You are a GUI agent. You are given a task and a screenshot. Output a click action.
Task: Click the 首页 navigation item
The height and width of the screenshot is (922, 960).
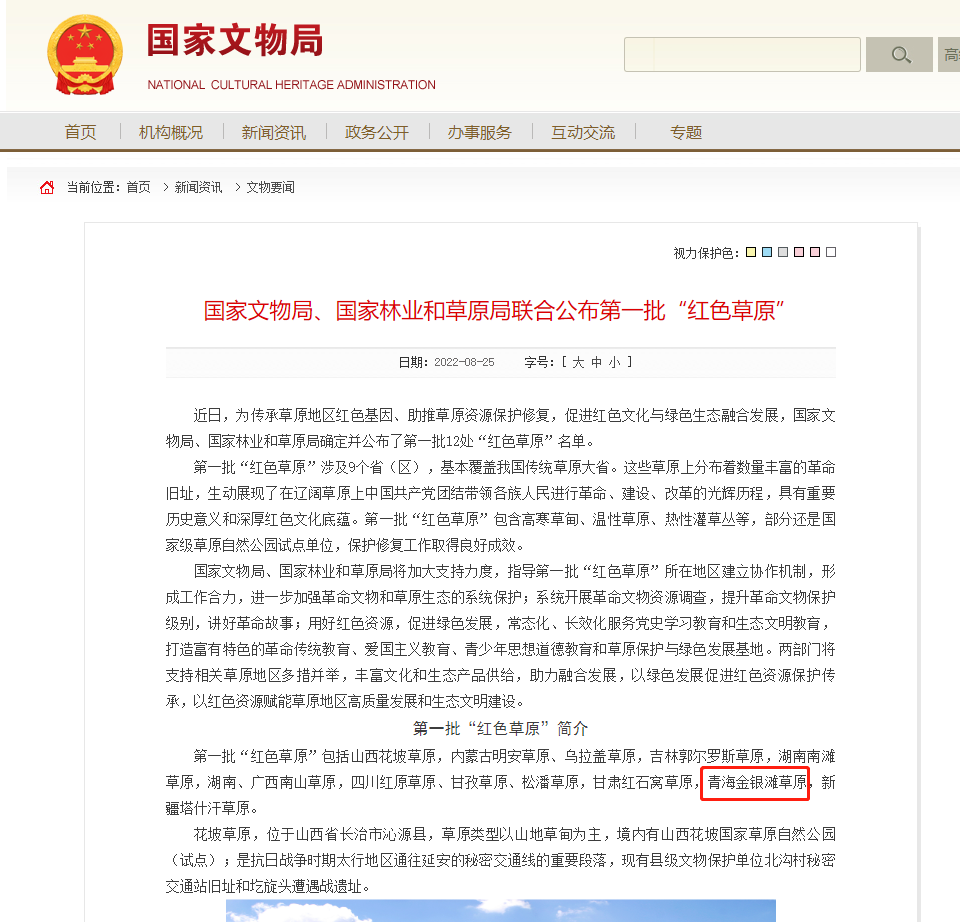click(x=80, y=132)
